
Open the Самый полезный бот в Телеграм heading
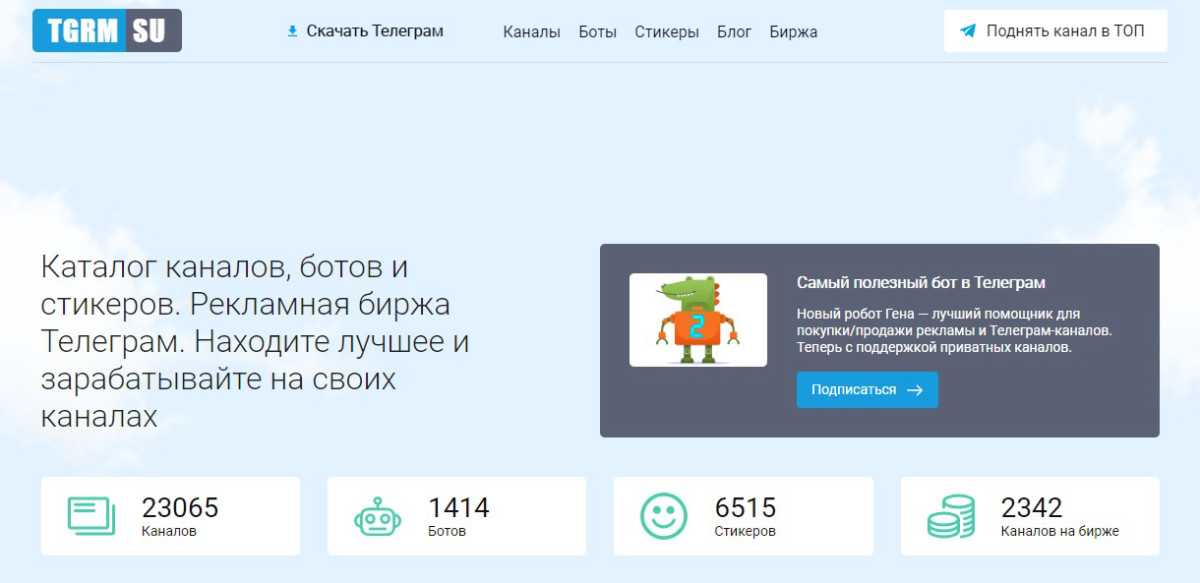(921, 283)
